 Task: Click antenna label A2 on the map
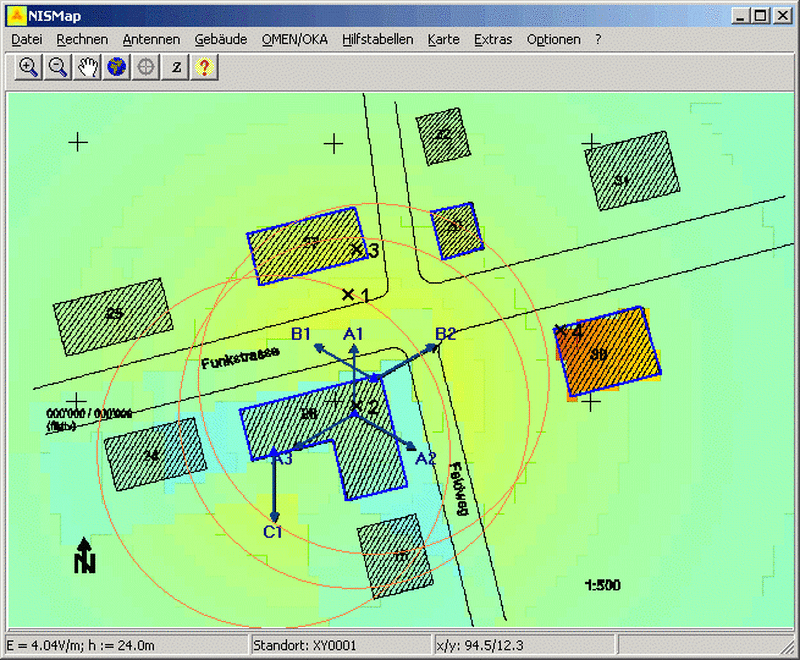tap(426, 459)
